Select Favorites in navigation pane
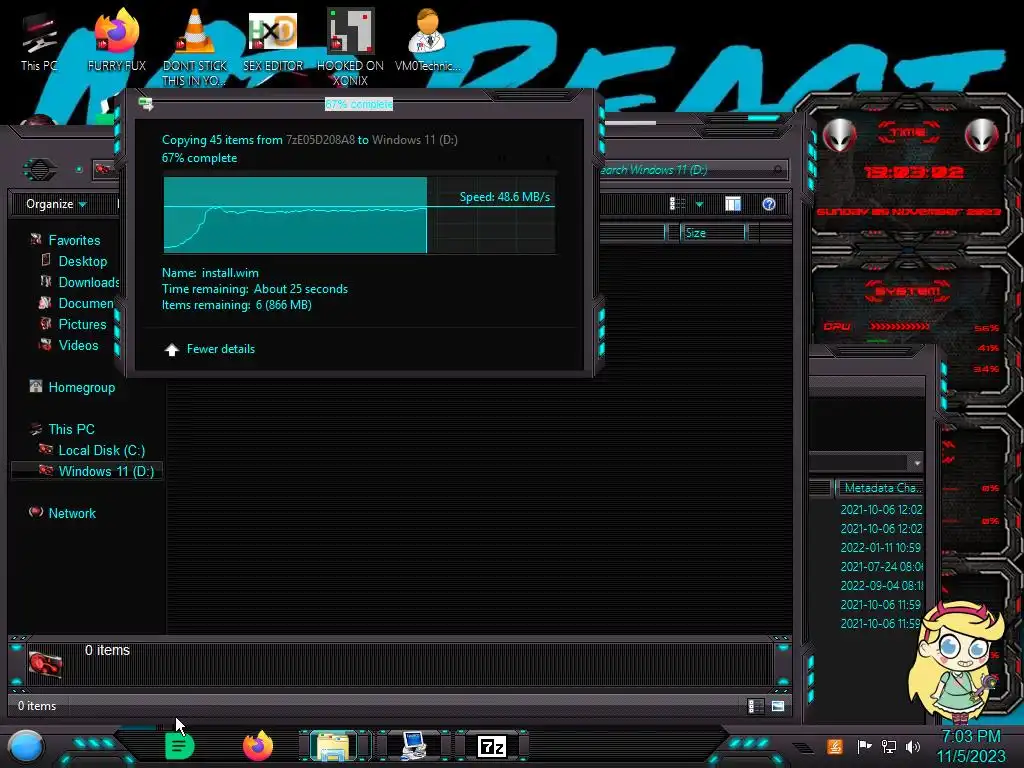1024x768 pixels. click(74, 240)
